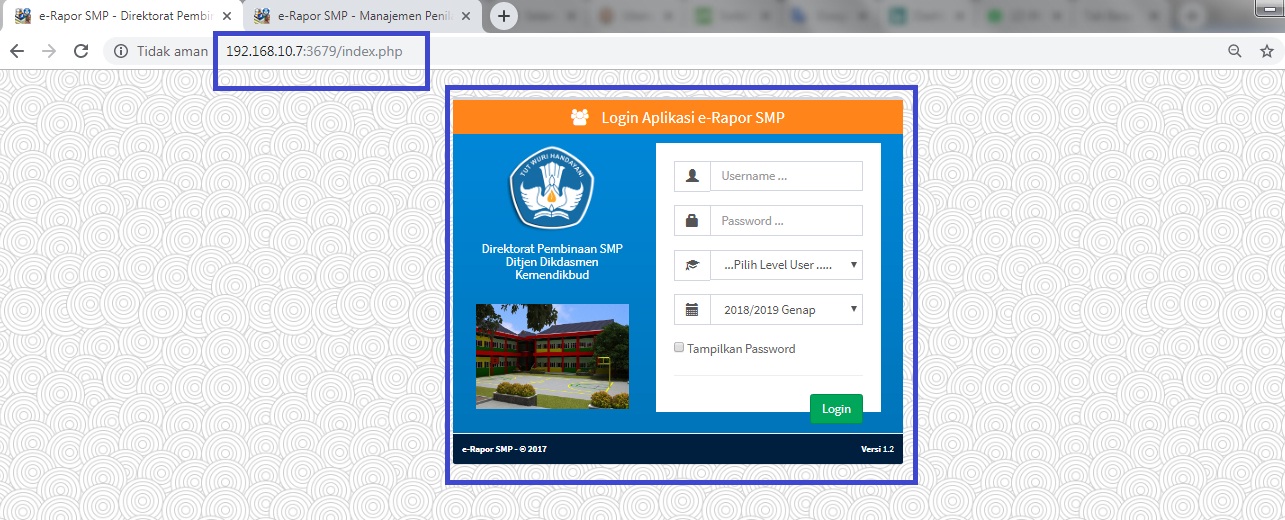
Task: Click the calendar icon beside semester dropdown
Action: (x=692, y=310)
